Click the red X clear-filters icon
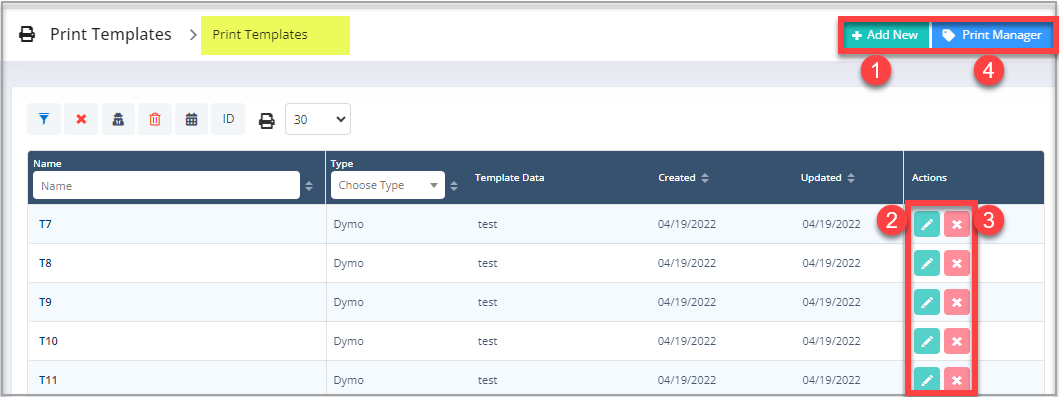Image resolution: width=1059 pixels, height=397 pixels. [x=81, y=119]
